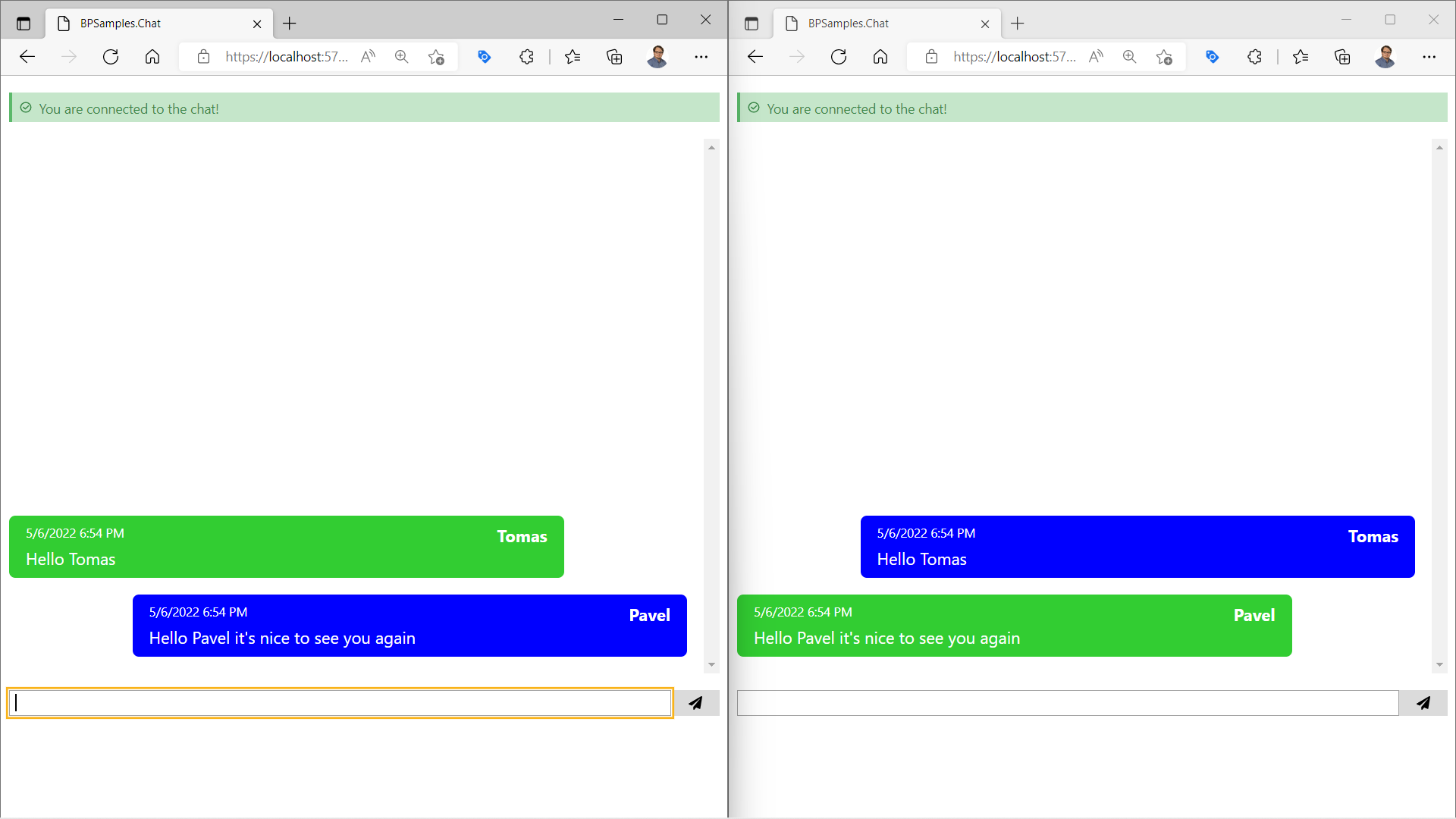Open a new tab in left browser
The width and height of the screenshot is (1456, 819).
pyautogui.click(x=290, y=24)
